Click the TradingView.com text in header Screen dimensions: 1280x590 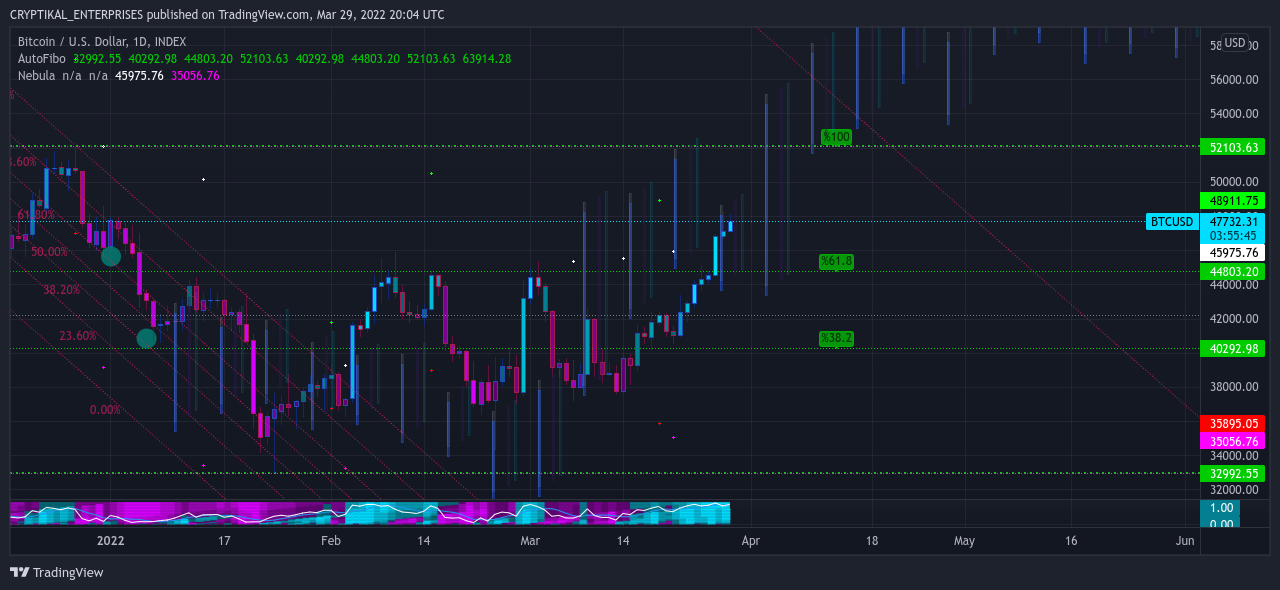[264, 15]
